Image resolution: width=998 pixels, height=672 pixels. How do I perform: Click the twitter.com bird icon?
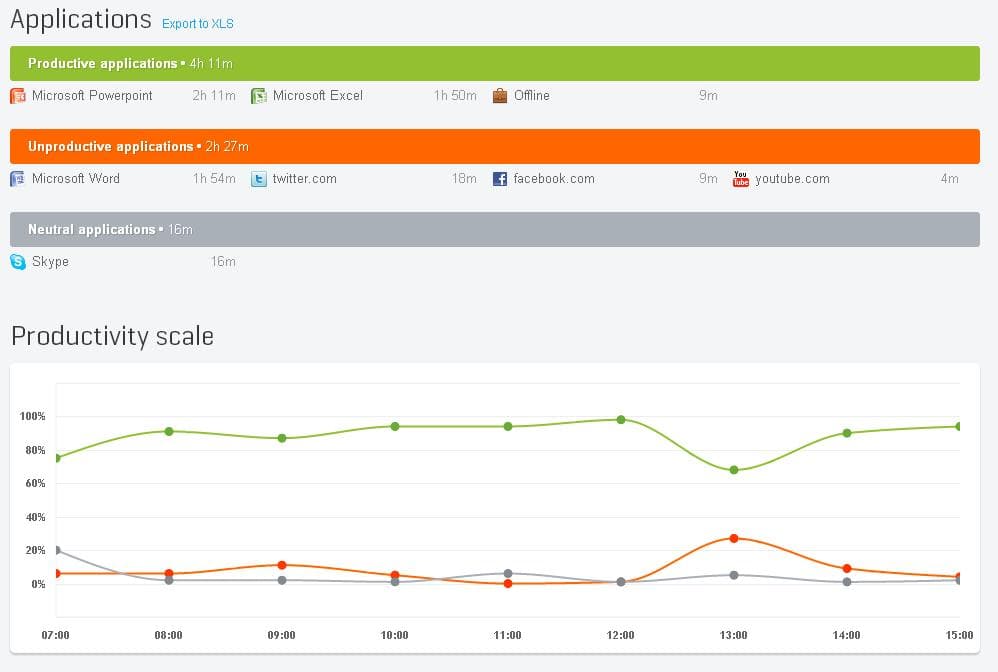259,179
